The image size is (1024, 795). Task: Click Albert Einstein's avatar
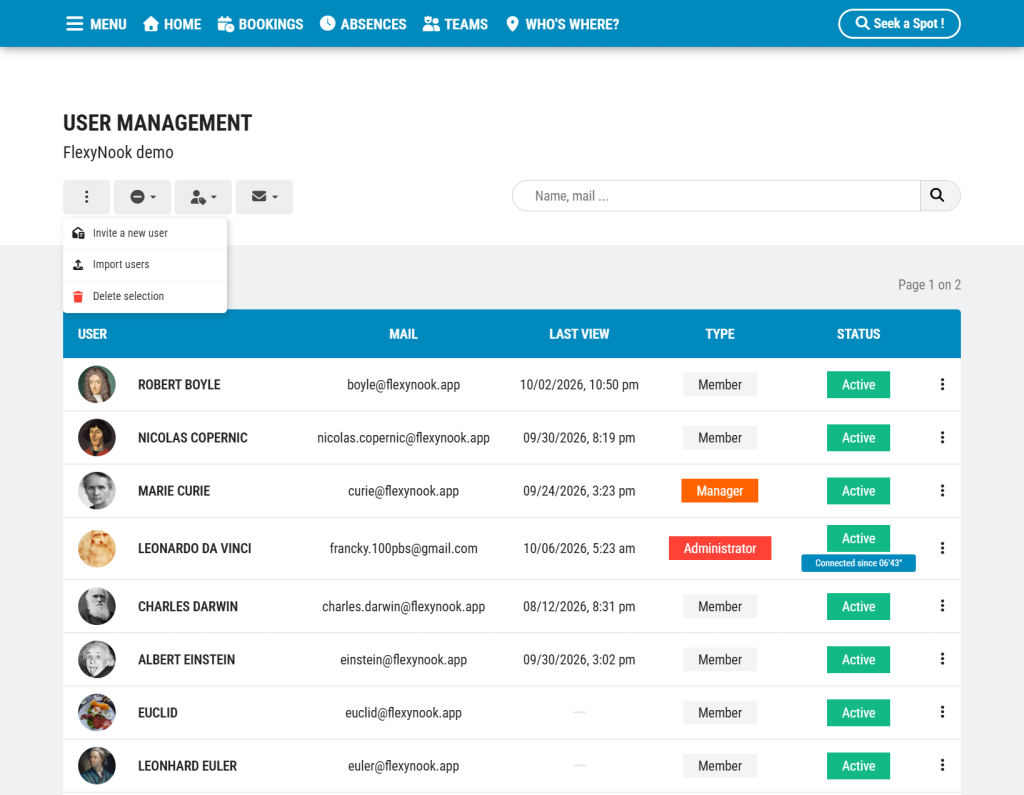click(x=97, y=659)
